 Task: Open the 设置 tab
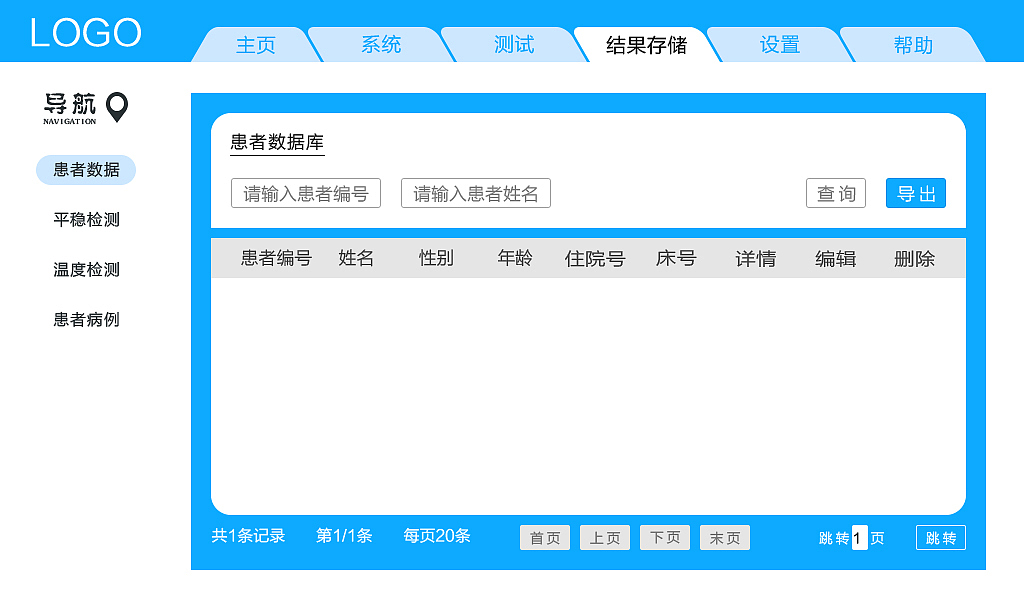tap(778, 45)
